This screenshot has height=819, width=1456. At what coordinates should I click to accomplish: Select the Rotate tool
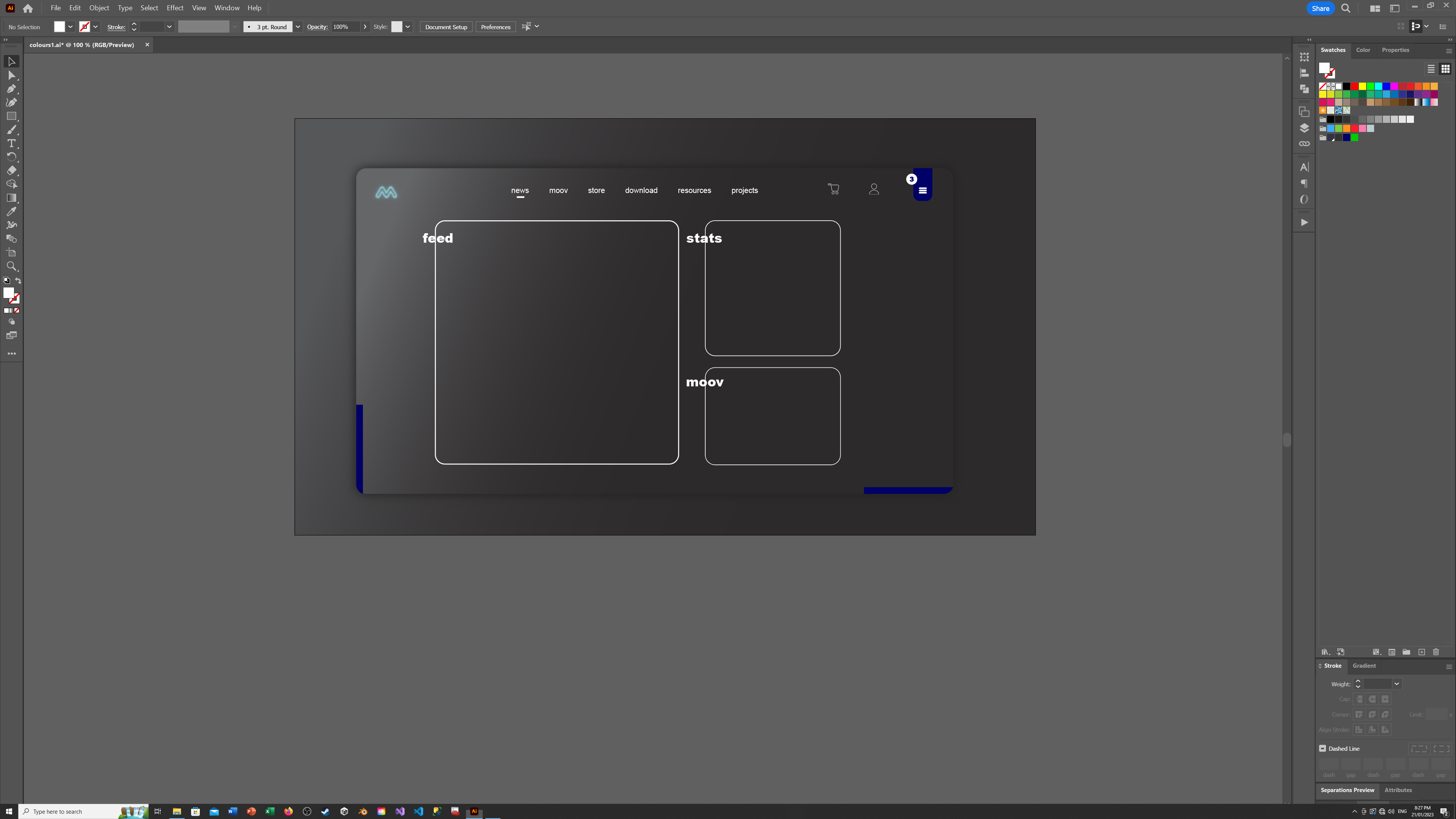click(11, 157)
